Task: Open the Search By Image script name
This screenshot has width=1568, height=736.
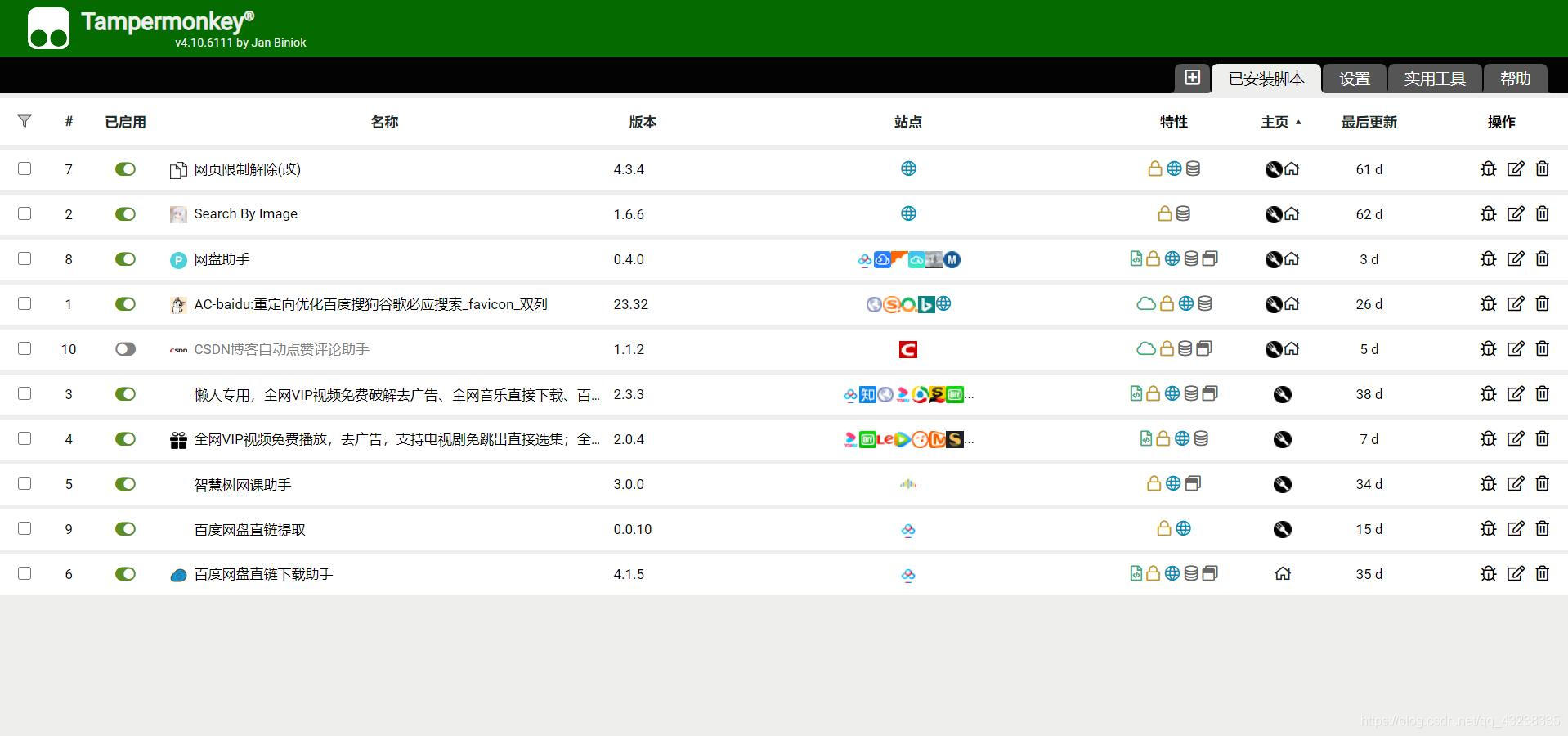Action: 245,213
